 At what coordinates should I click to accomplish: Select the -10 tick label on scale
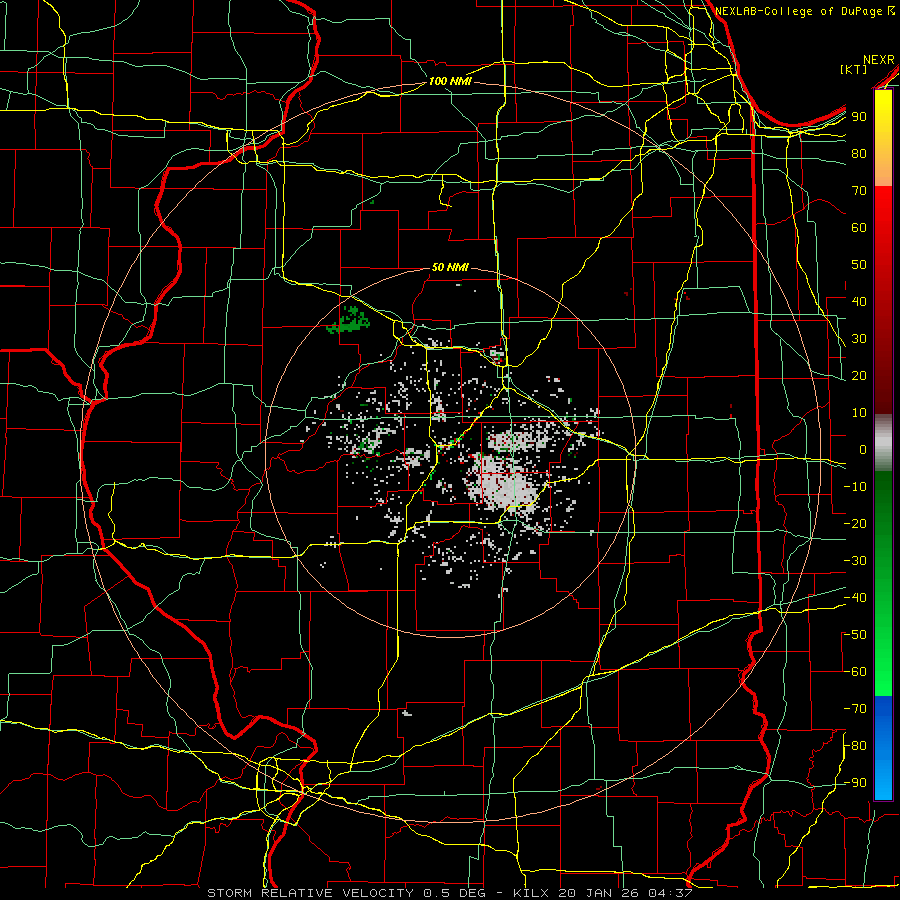click(855, 487)
